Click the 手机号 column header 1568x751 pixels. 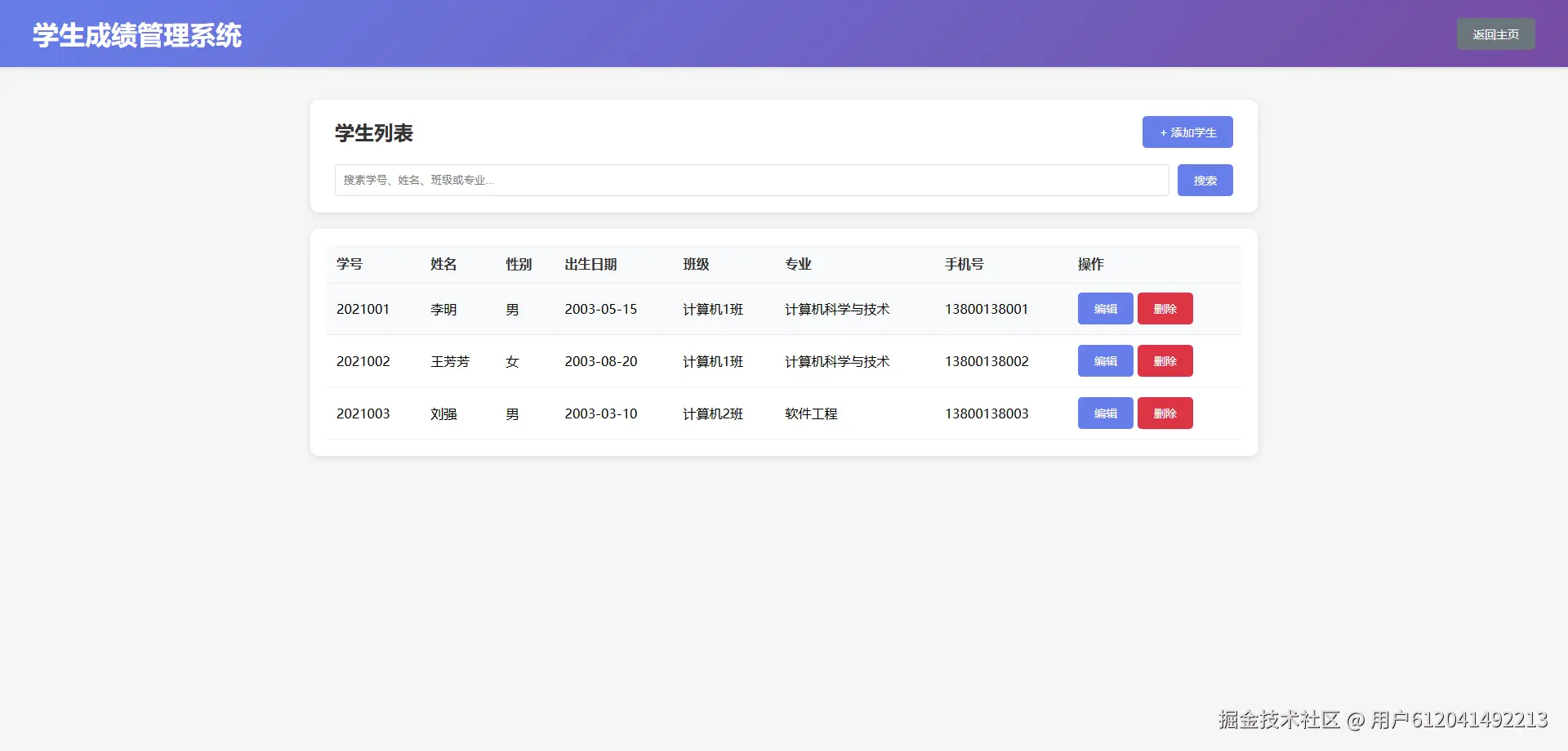click(964, 264)
